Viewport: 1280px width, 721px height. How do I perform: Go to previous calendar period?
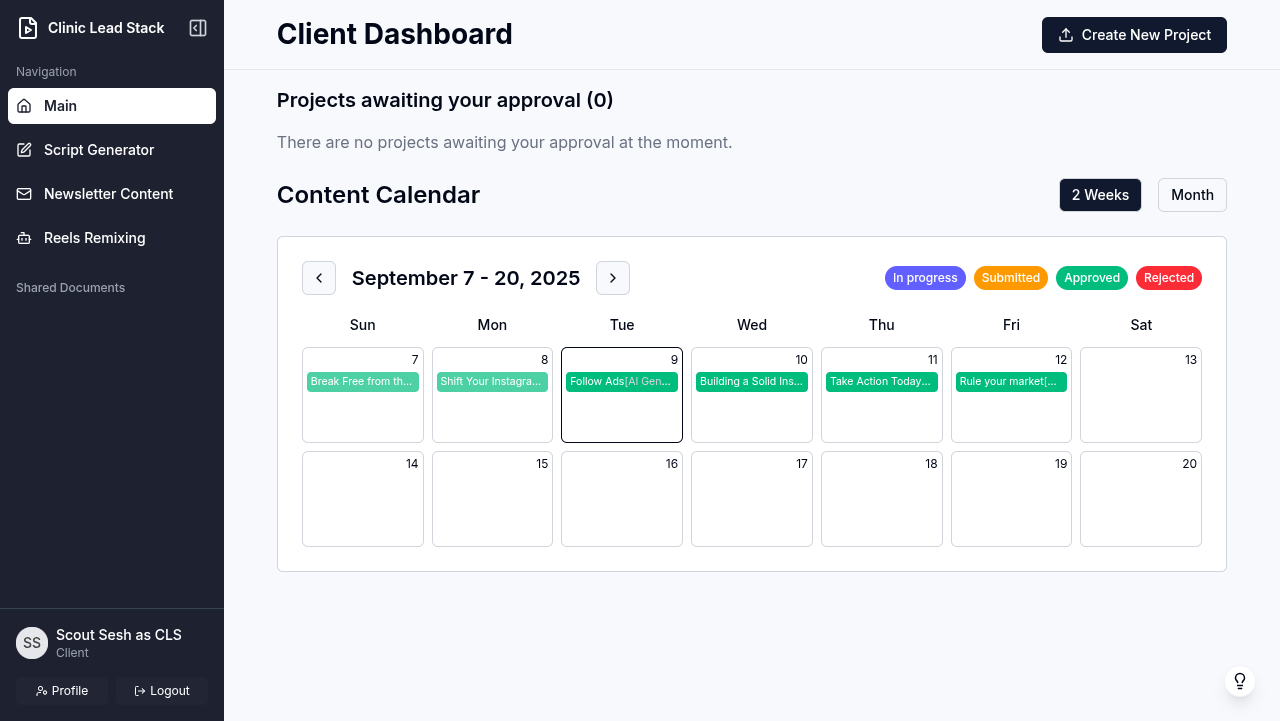coord(319,278)
